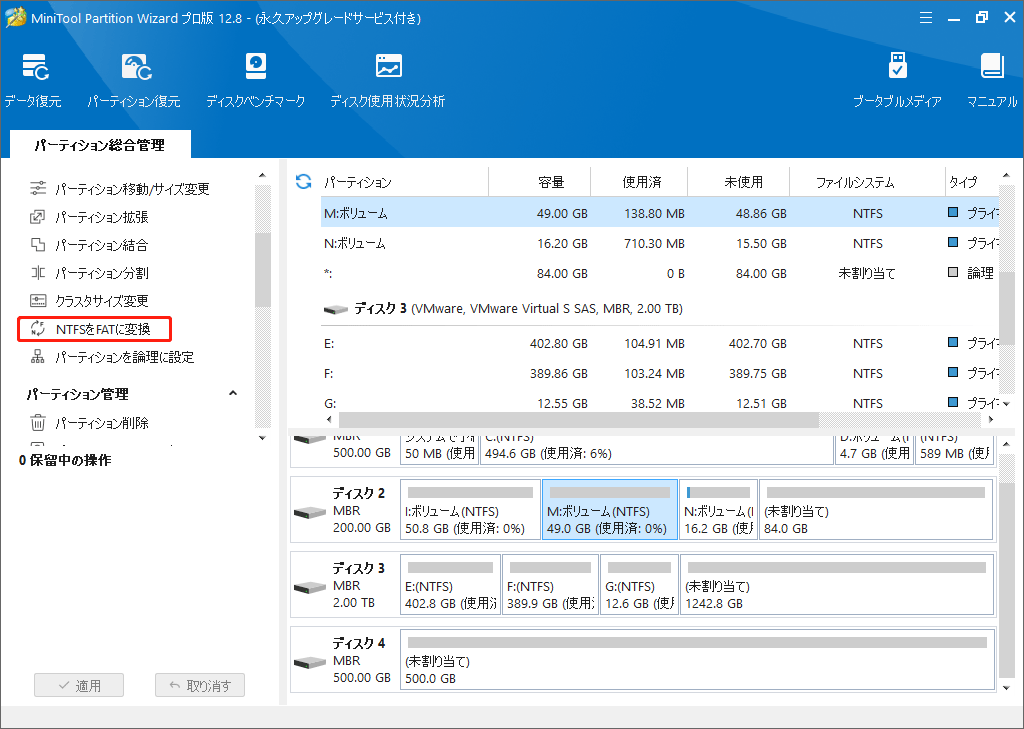The image size is (1024, 729).
Task: Click sidebar vertical scrollbar thumb
Action: point(263,270)
